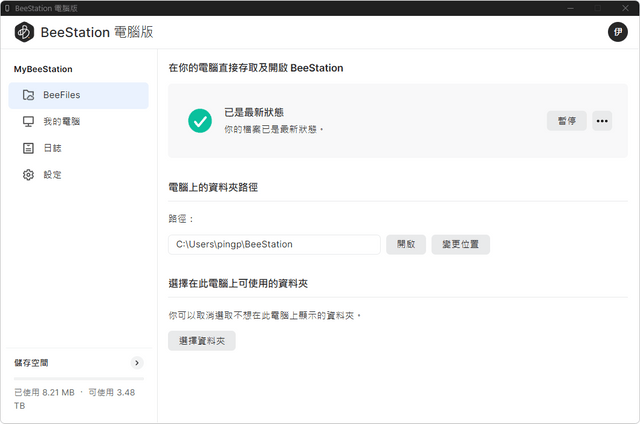The height and width of the screenshot is (424, 640).
Task: Go to 設定 settings page
Action: coord(78,175)
